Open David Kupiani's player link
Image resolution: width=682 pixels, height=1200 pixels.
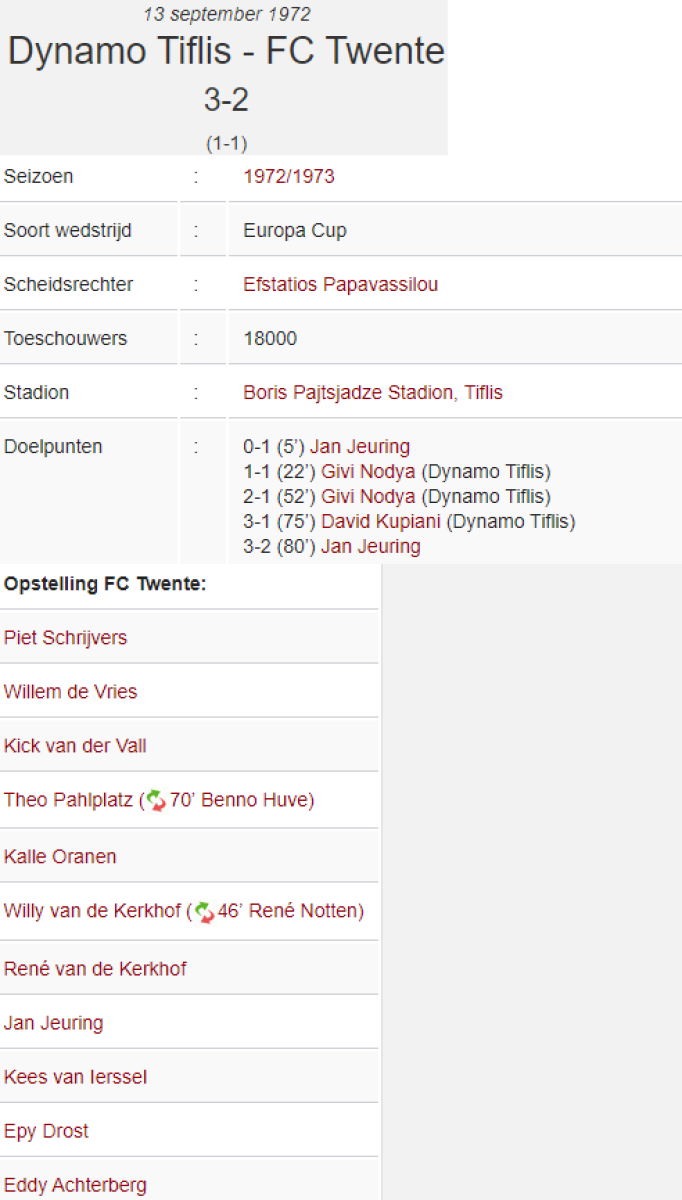pos(381,522)
